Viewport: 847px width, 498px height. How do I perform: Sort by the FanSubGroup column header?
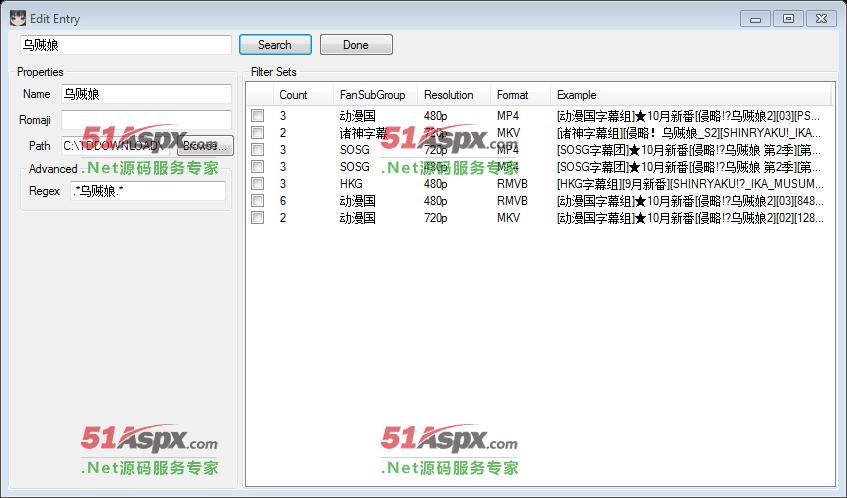click(x=374, y=95)
